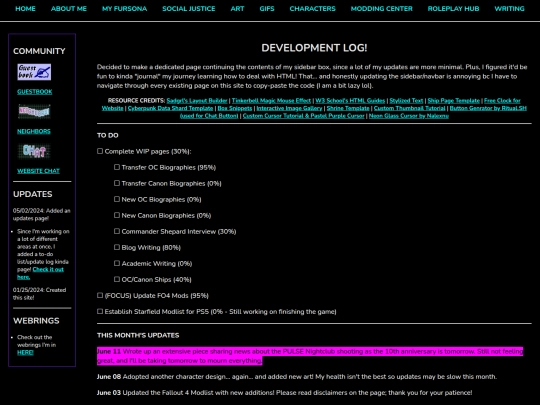Open Custom Thumbnail Tutorial link
This screenshot has width=540, height=405.
pos(409,108)
